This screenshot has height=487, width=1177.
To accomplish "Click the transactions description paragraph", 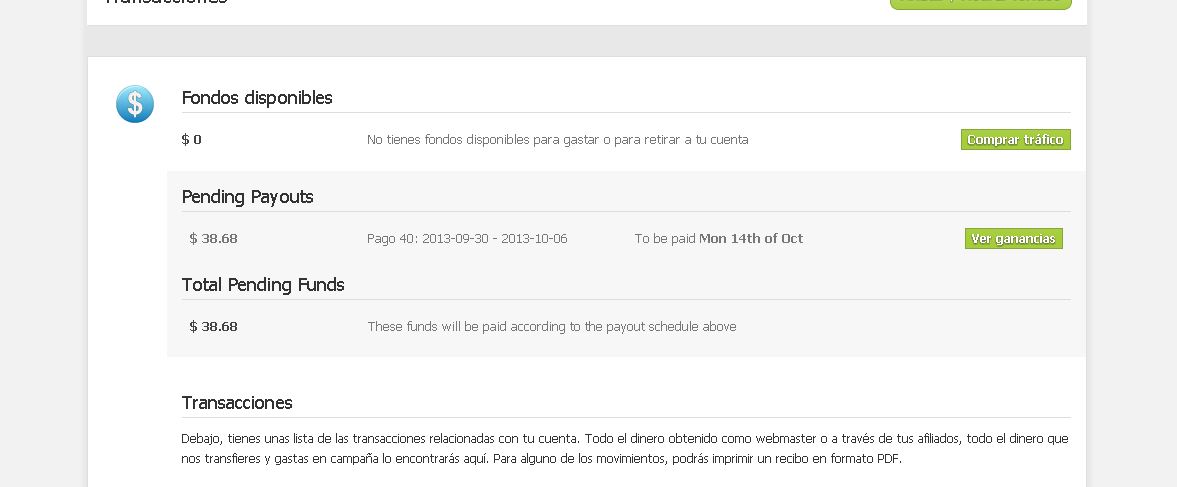I will coord(625,449).
